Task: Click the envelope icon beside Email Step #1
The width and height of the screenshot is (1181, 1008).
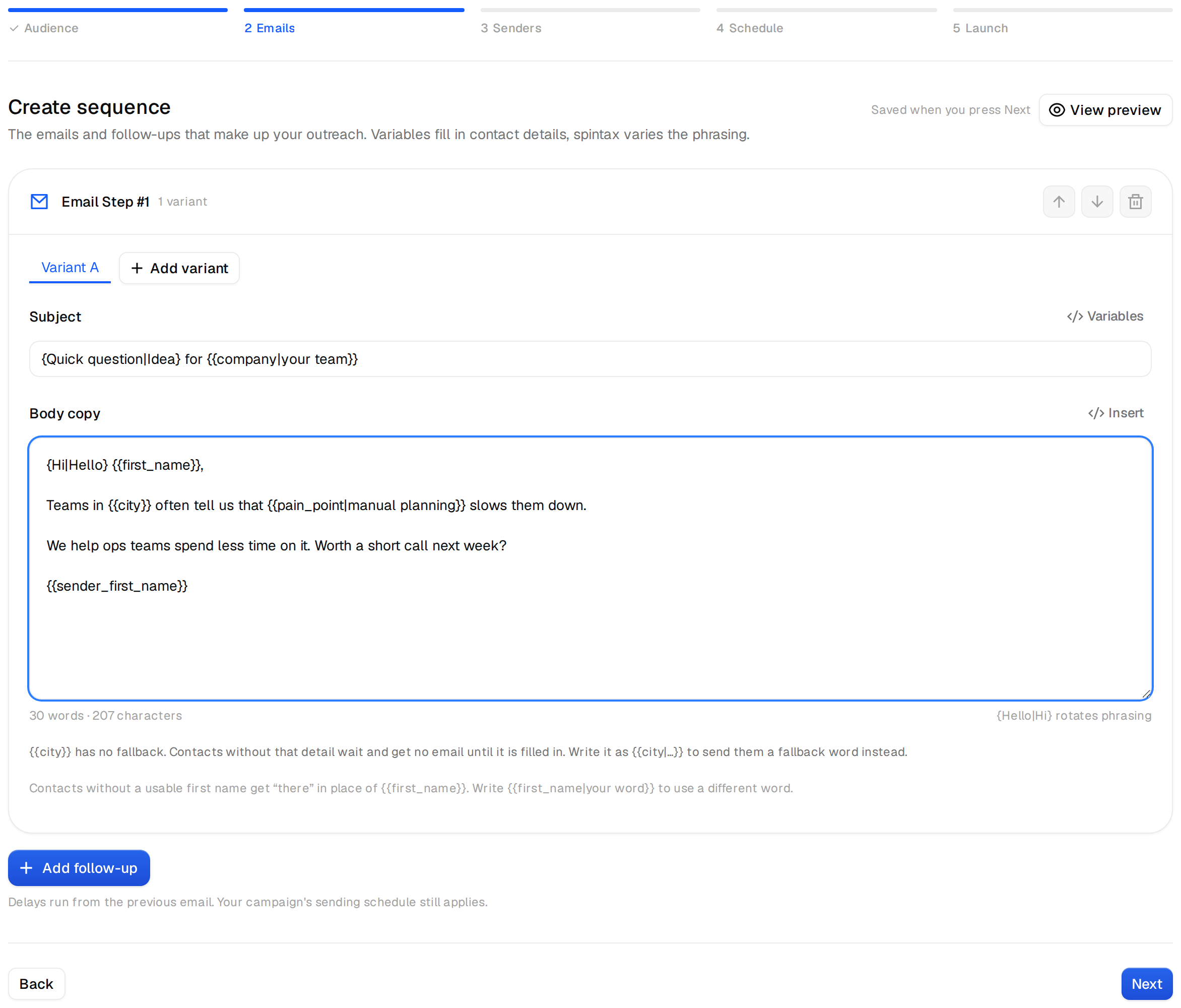Action: click(39, 202)
